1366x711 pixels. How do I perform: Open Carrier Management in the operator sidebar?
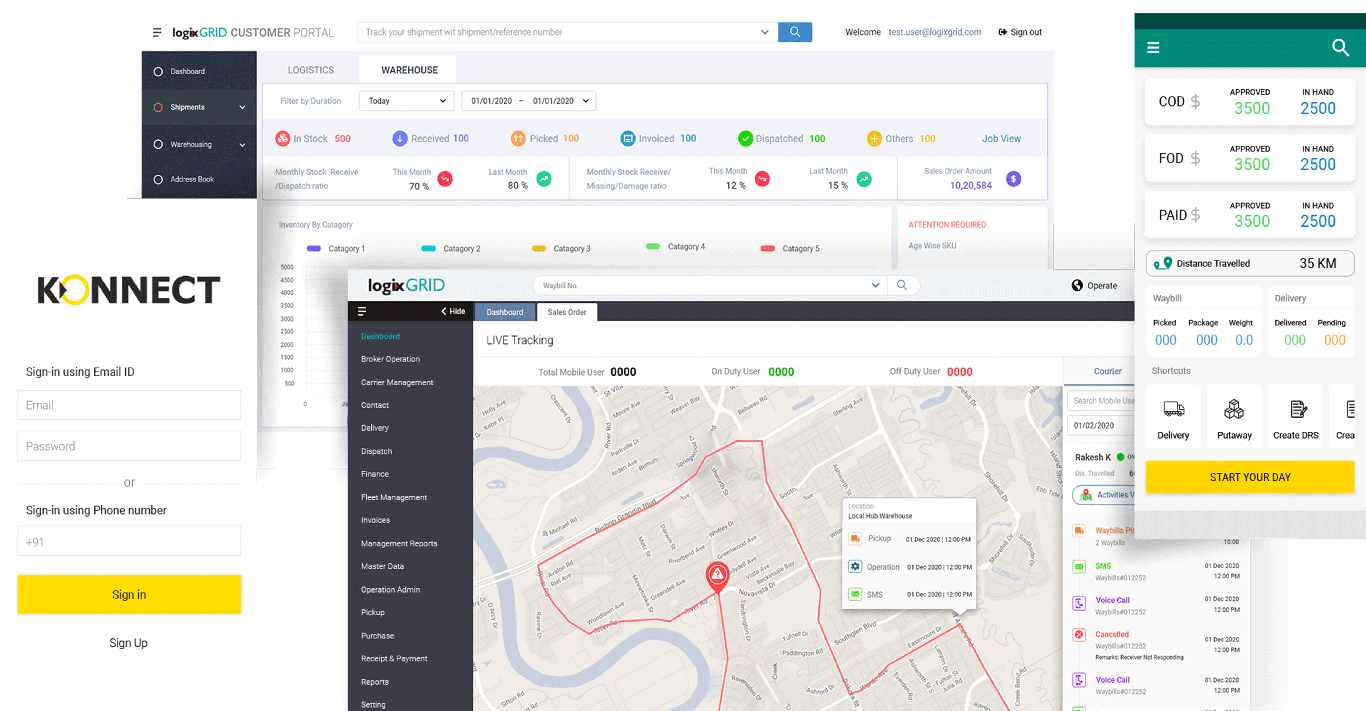(397, 382)
